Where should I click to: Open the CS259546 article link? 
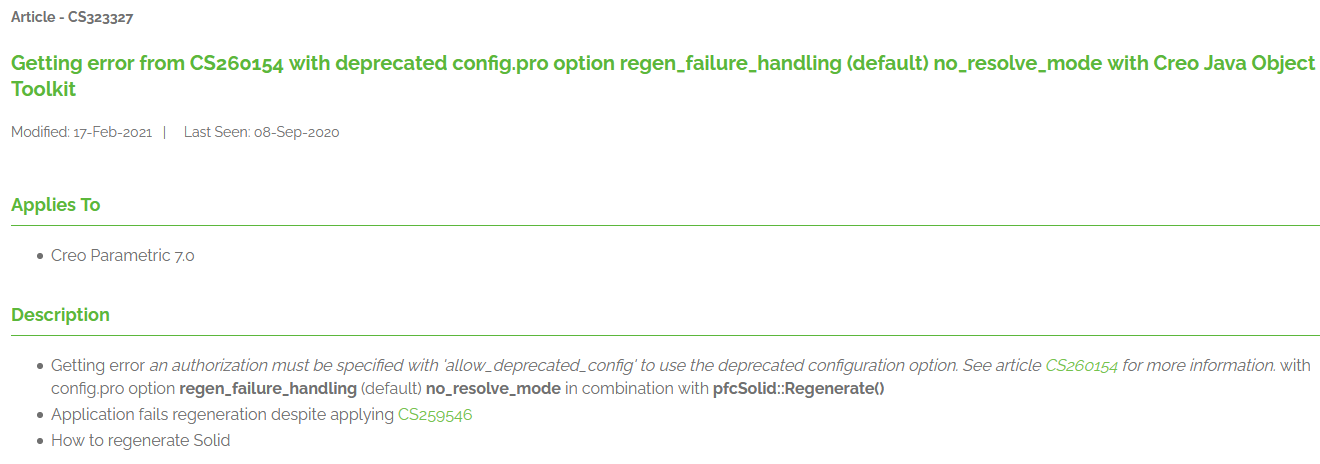(435, 414)
